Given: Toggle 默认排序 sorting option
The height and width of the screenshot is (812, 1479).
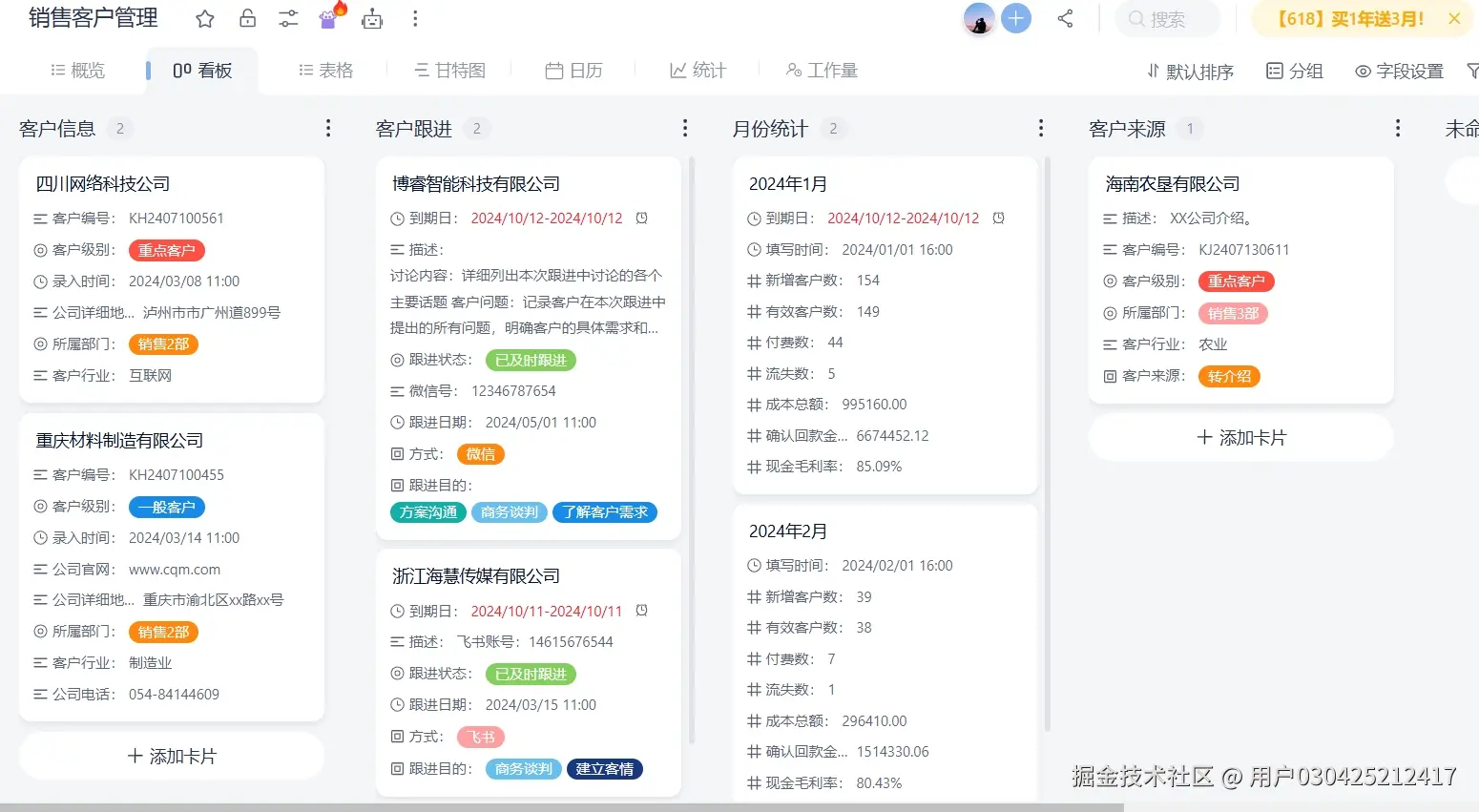Looking at the screenshot, I should [1189, 71].
